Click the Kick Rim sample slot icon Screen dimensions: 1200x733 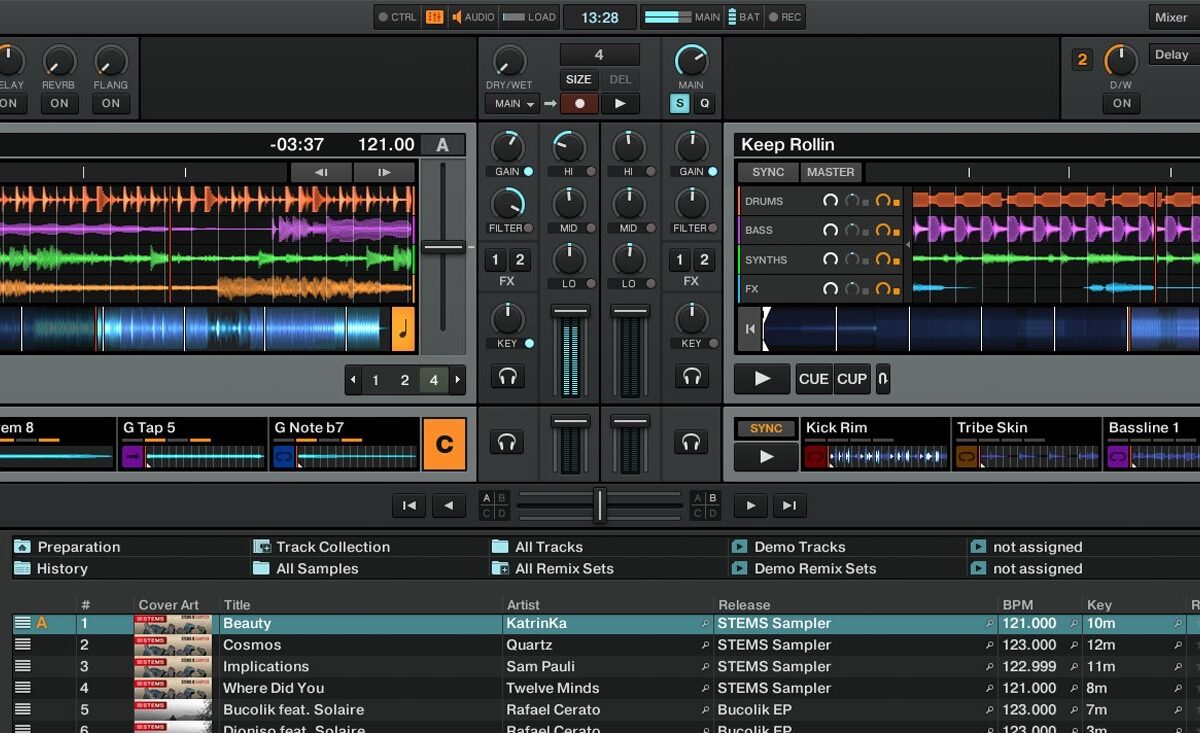[x=815, y=457]
